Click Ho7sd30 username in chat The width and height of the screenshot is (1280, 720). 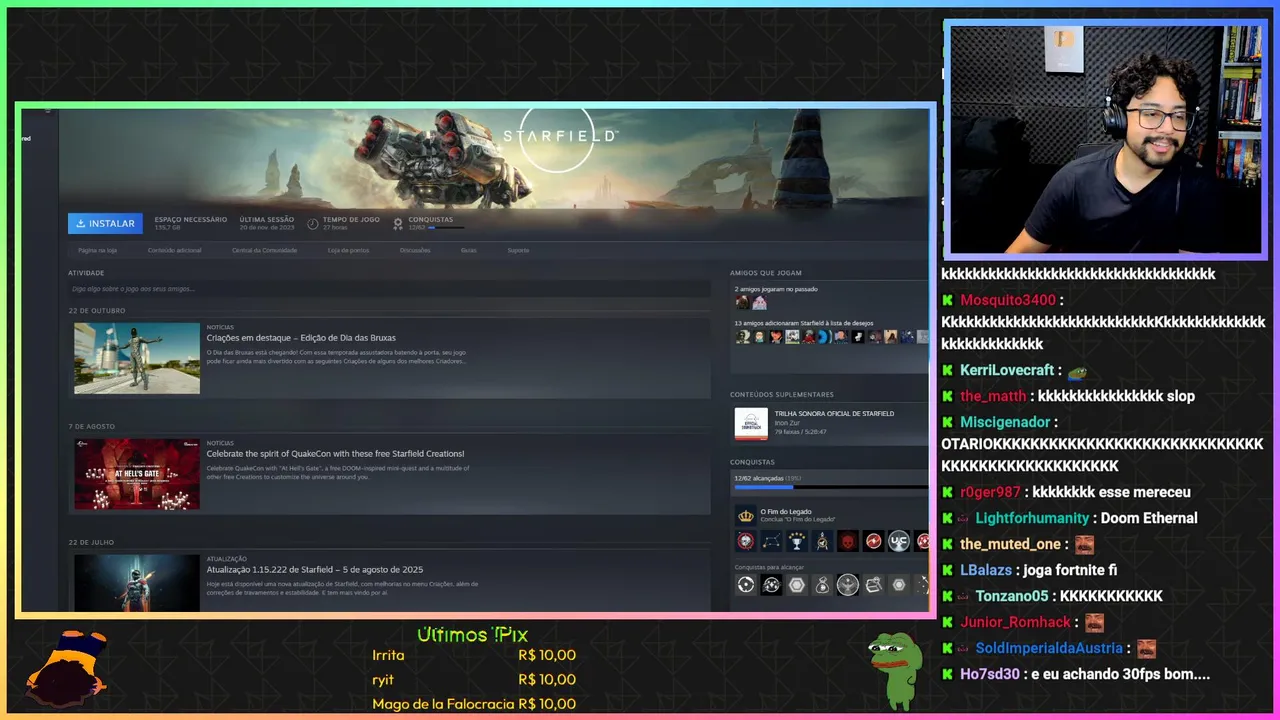click(990, 674)
